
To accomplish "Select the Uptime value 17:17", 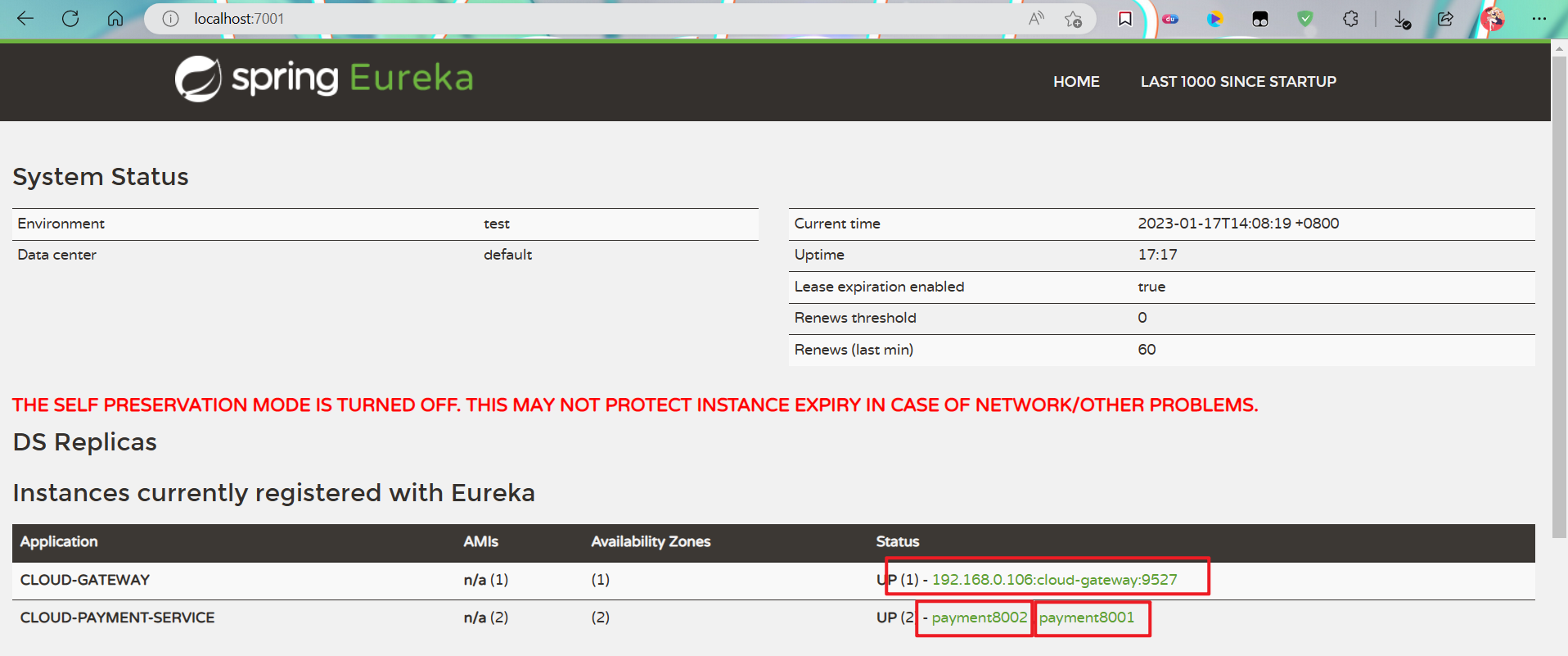I will pyautogui.click(x=1157, y=255).
